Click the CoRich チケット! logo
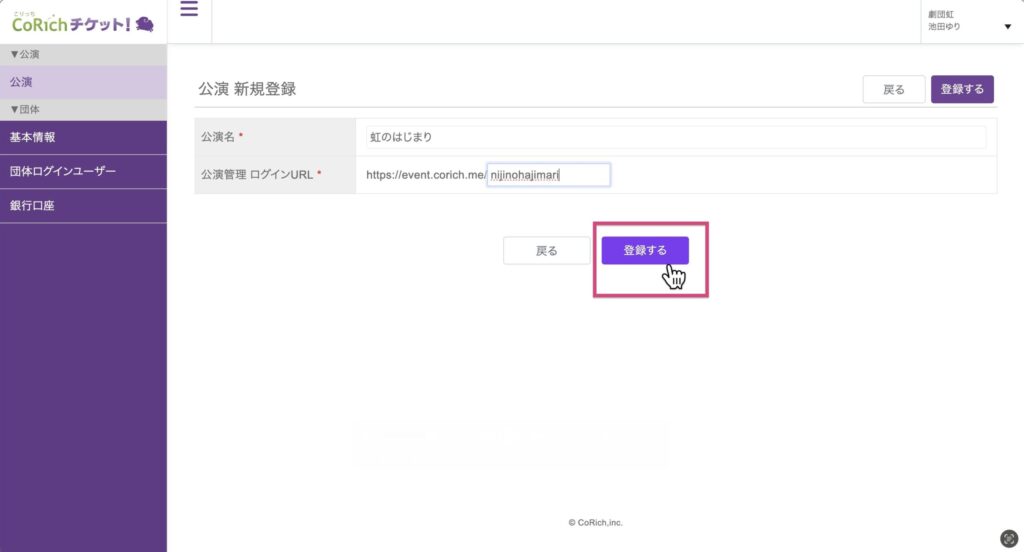1024x552 pixels. (82, 22)
